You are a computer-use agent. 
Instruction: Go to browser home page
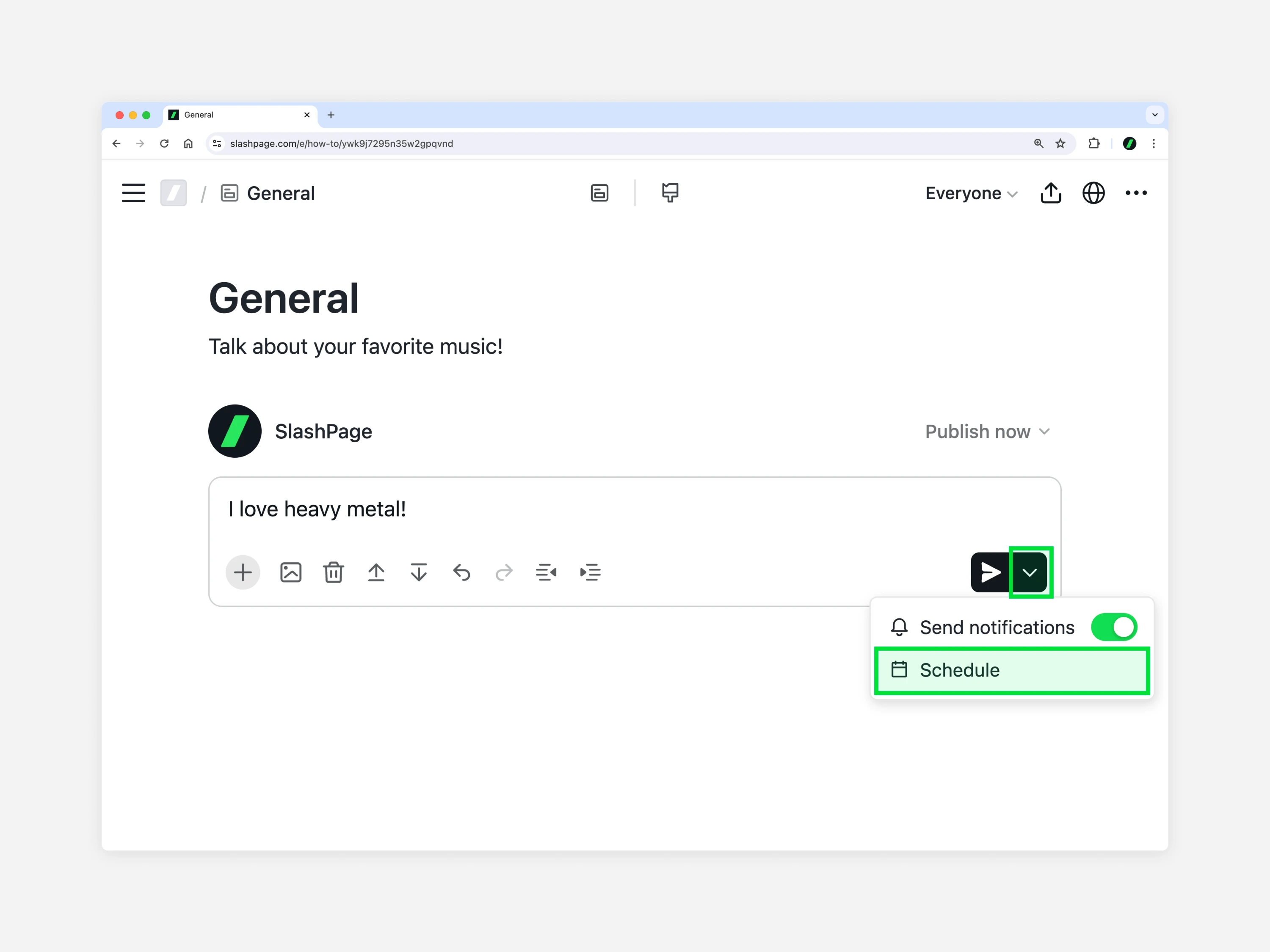click(188, 143)
